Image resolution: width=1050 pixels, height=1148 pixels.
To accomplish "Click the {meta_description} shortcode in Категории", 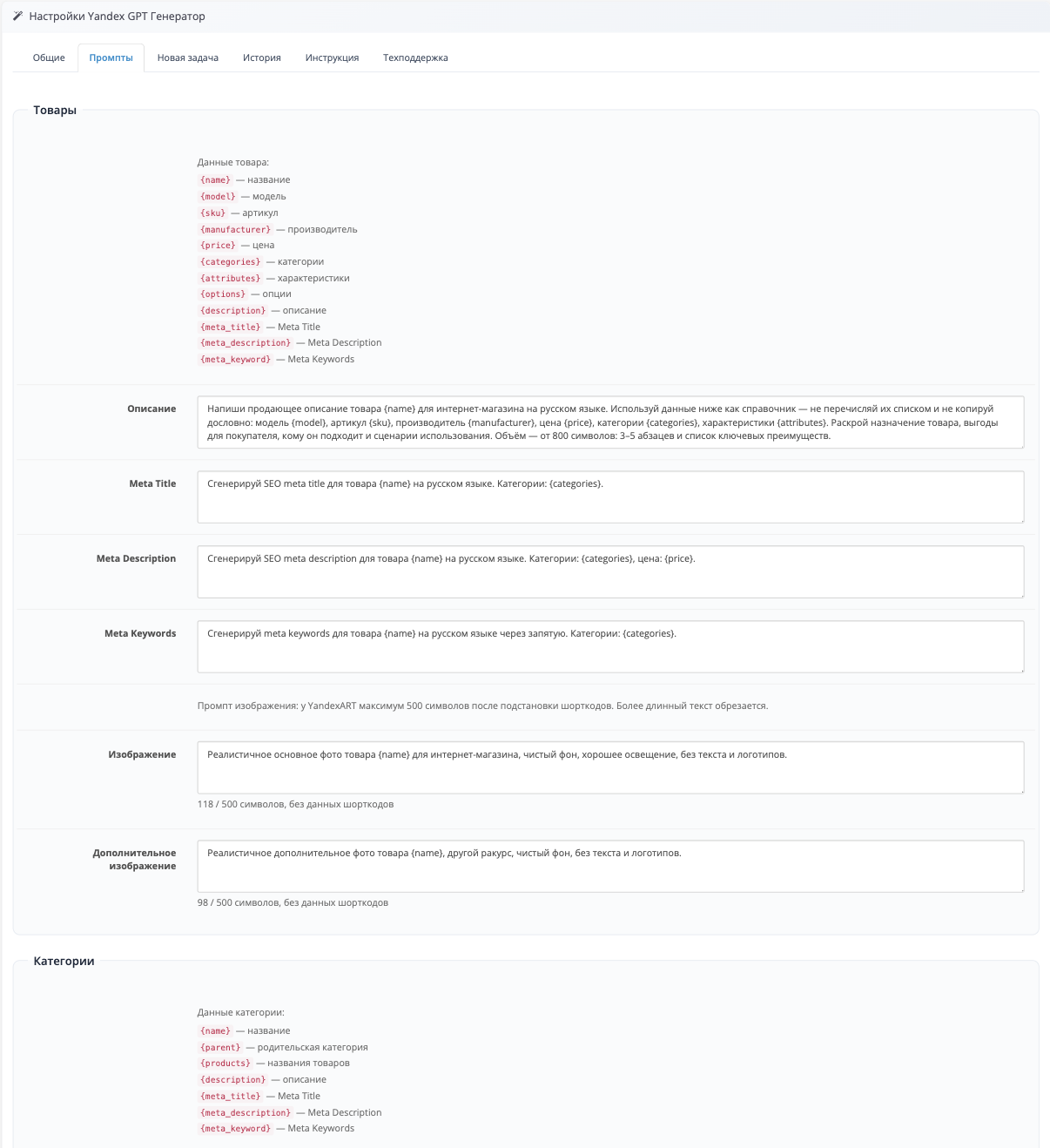I will click(246, 1113).
